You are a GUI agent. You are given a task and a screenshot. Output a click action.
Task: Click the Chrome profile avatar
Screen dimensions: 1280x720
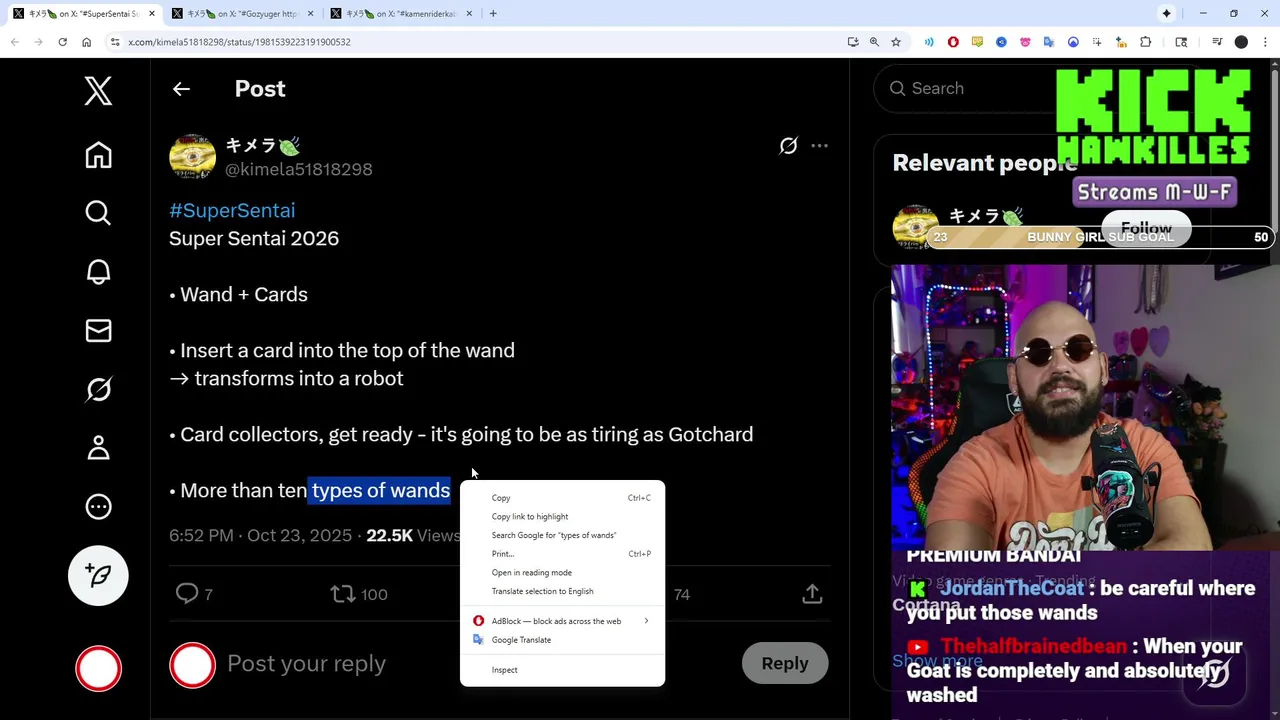point(1241,42)
